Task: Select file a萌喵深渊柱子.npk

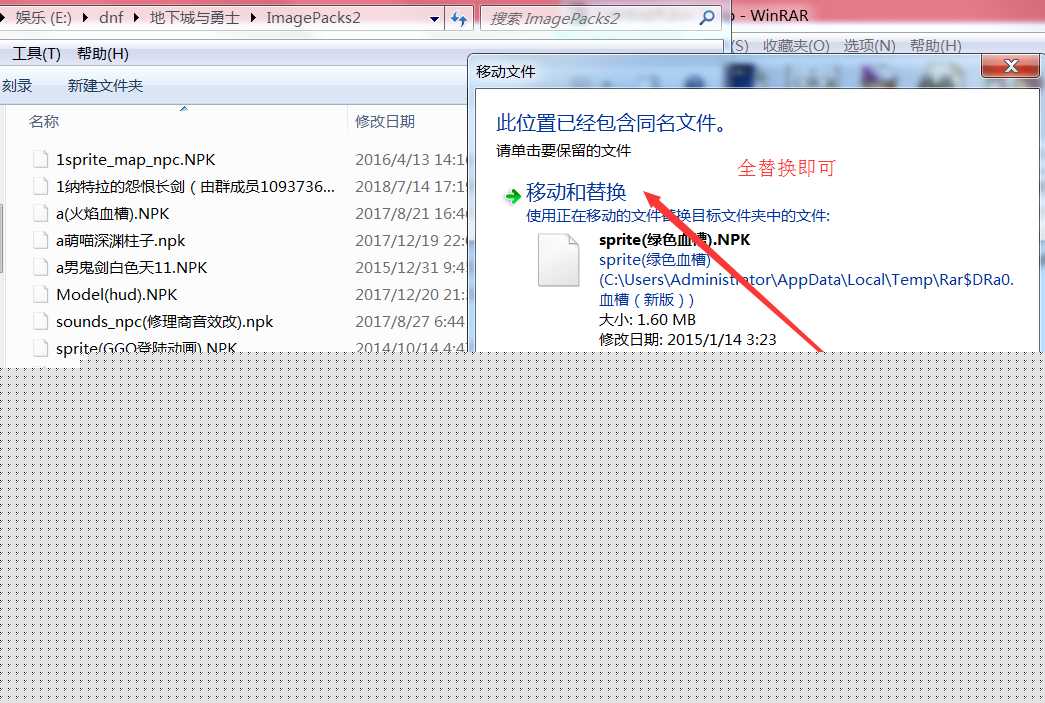Action: (x=121, y=241)
